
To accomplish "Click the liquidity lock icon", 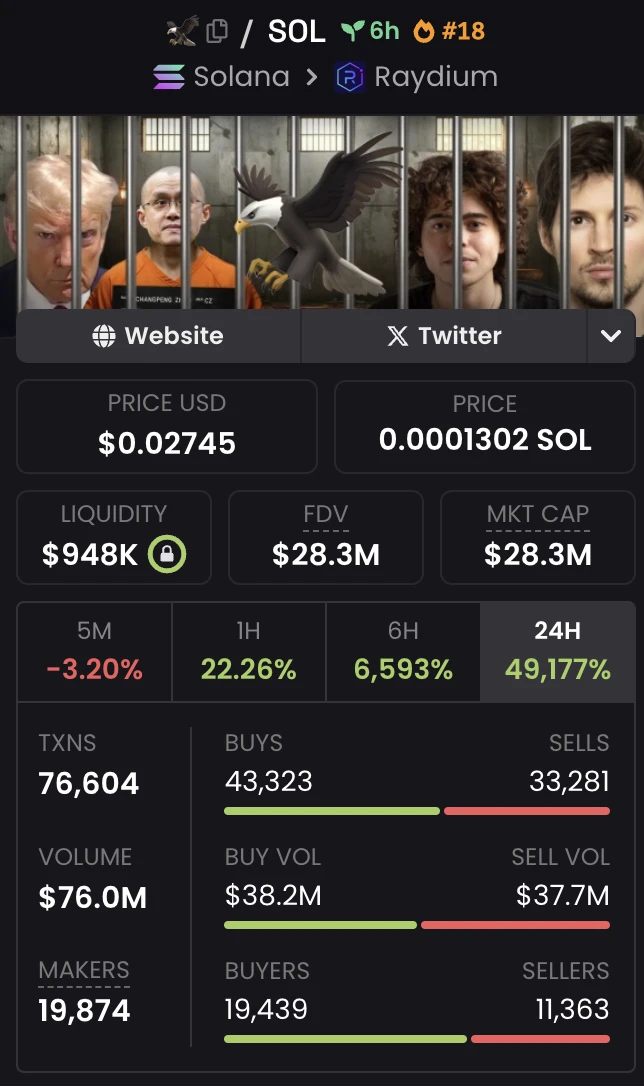I will coord(168,555).
